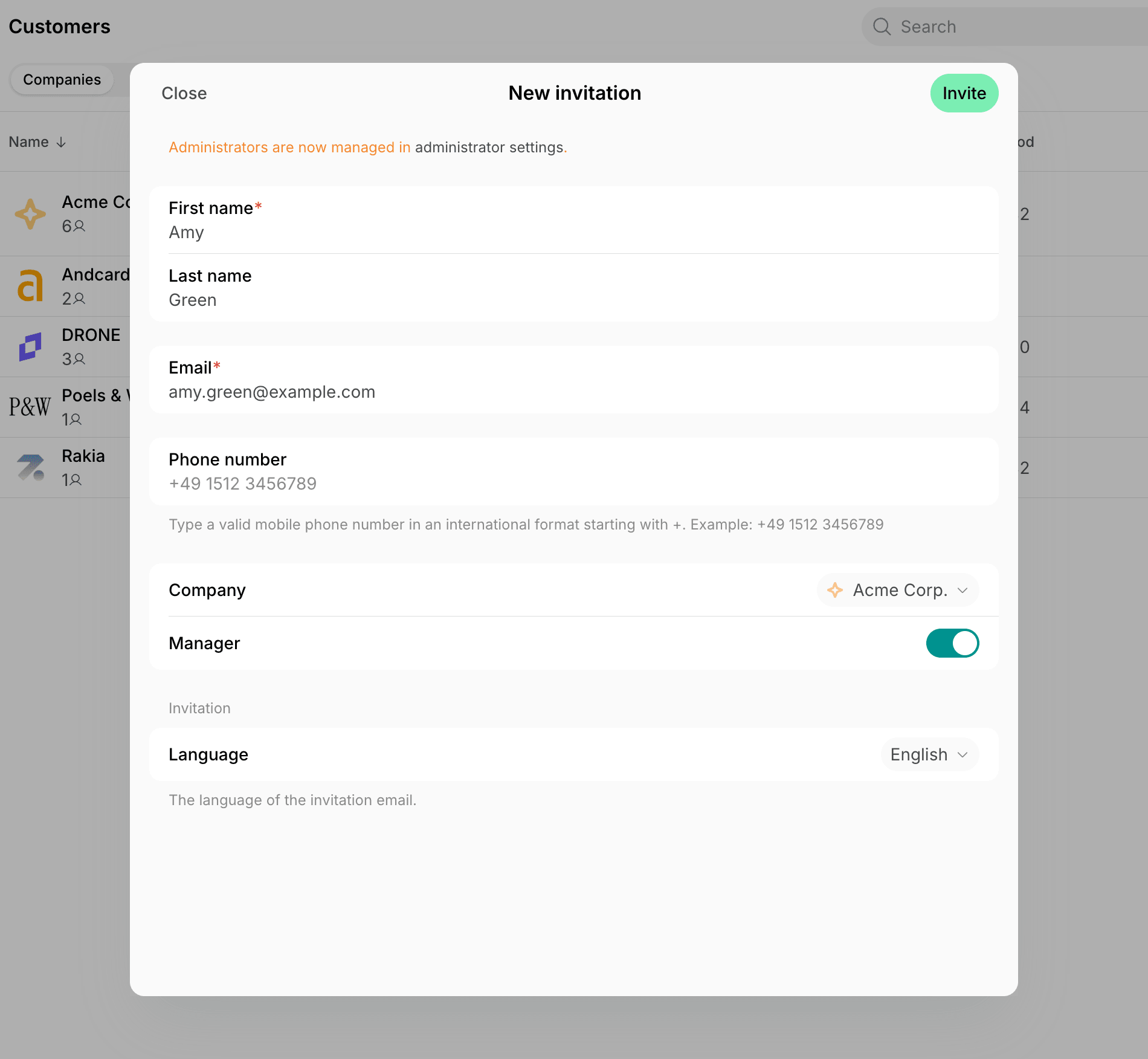This screenshot has width=1148, height=1059.
Task: Click the Search field in Customers header
Action: tap(1004, 27)
